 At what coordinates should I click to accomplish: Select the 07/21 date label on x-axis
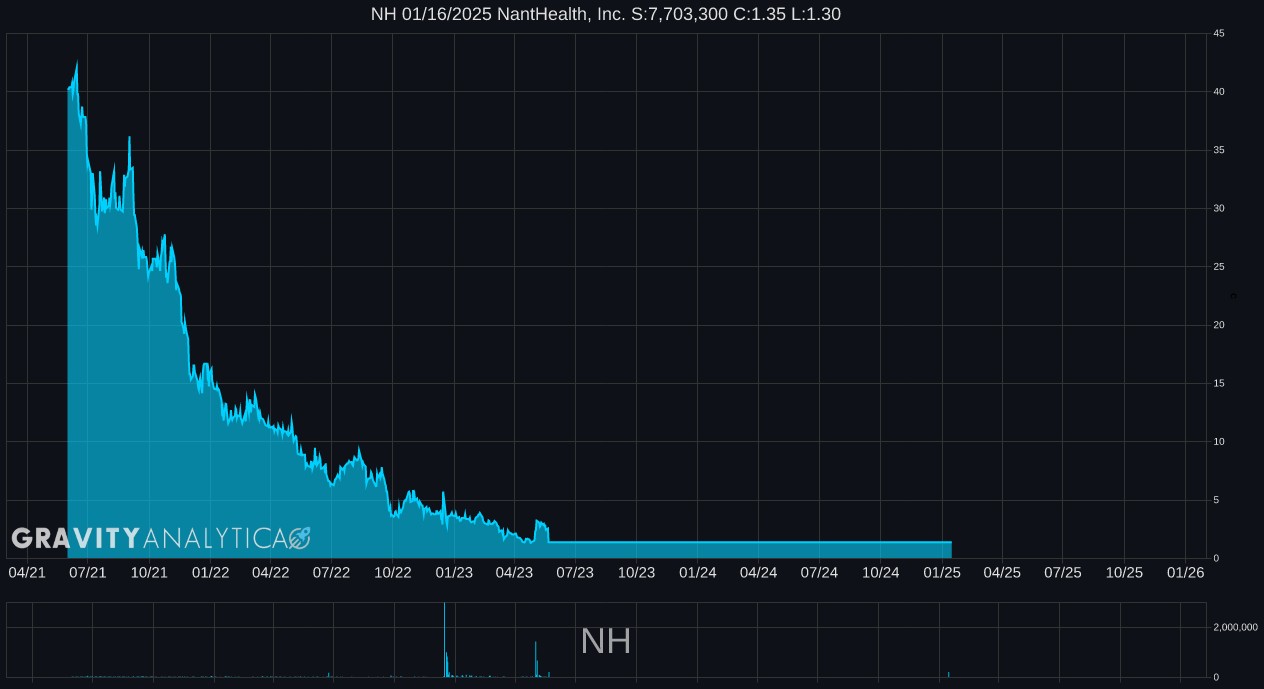88,572
